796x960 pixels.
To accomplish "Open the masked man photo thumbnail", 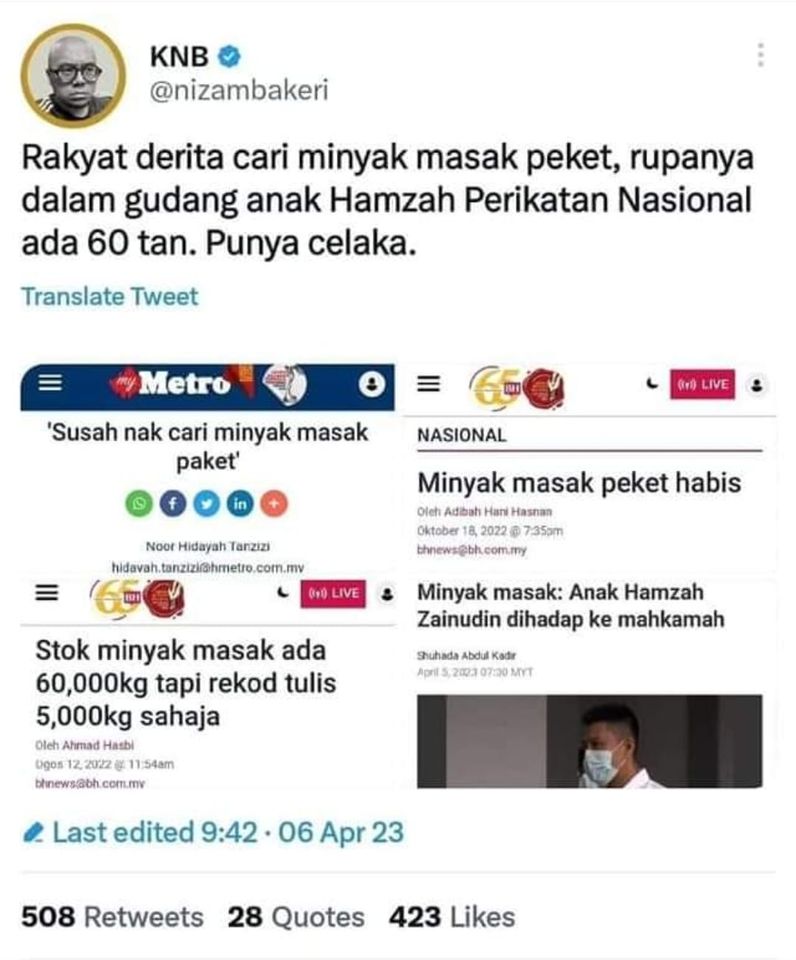I will point(590,741).
